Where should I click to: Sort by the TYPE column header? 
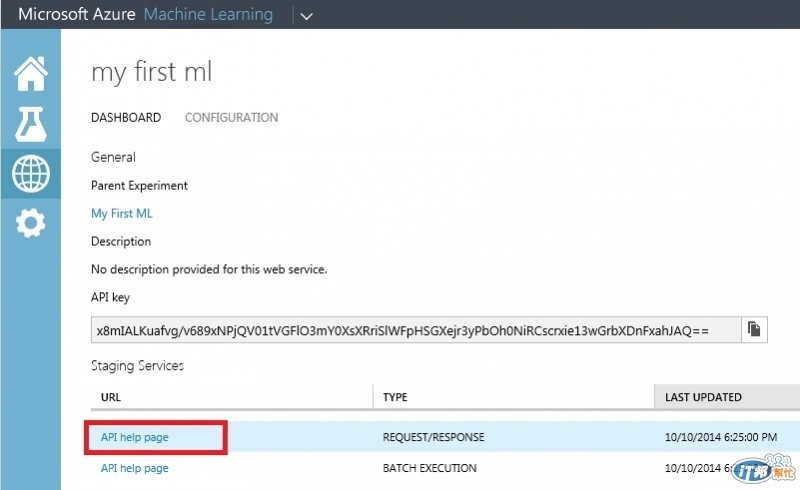395,397
